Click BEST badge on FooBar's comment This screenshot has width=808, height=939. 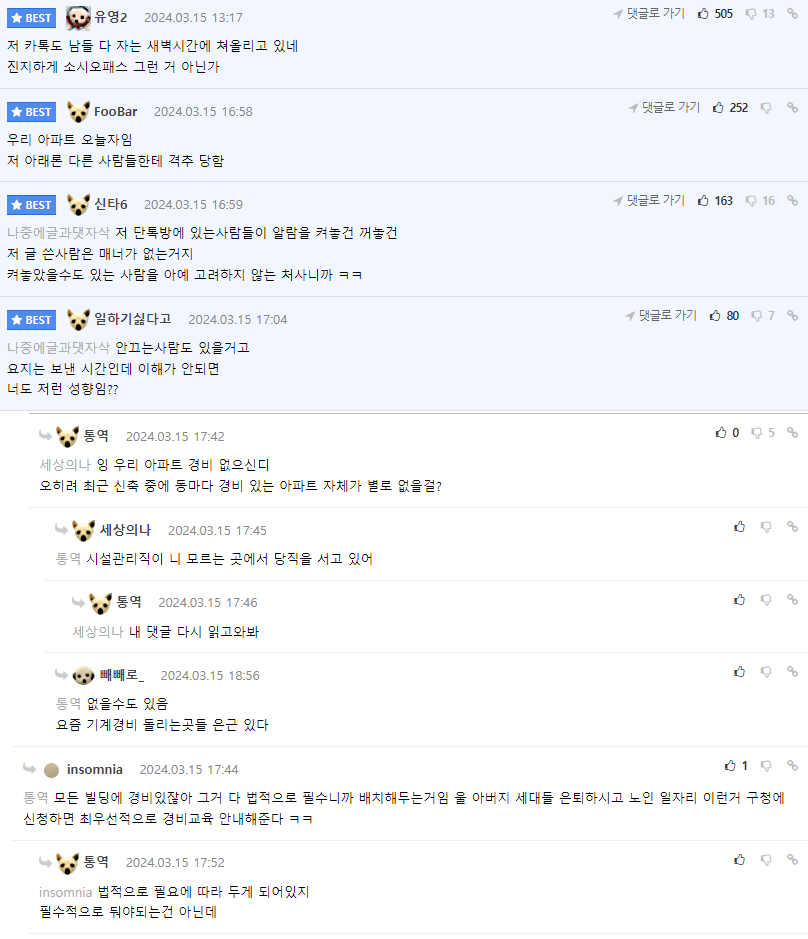[x=31, y=112]
